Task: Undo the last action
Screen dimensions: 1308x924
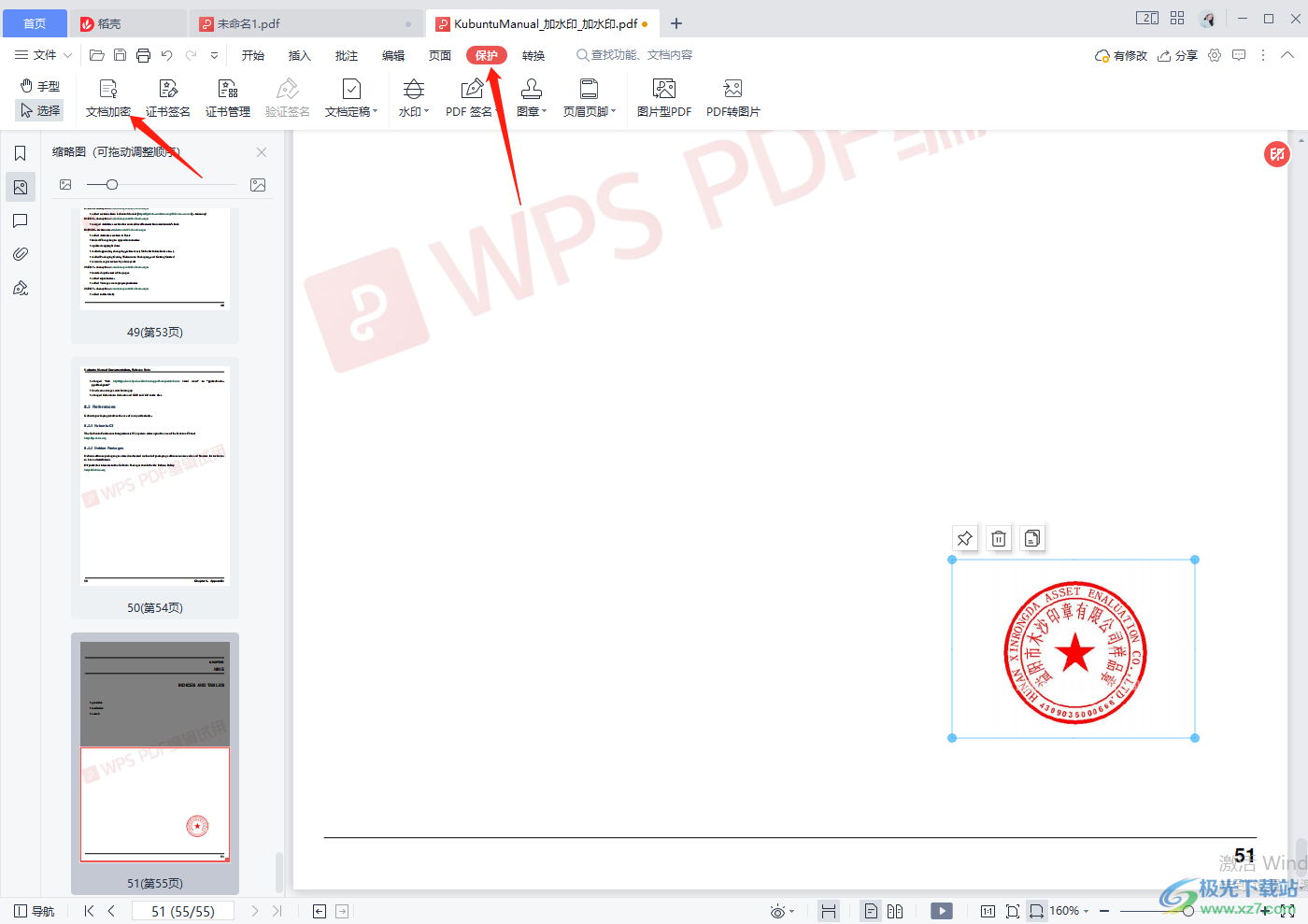Action: point(166,55)
